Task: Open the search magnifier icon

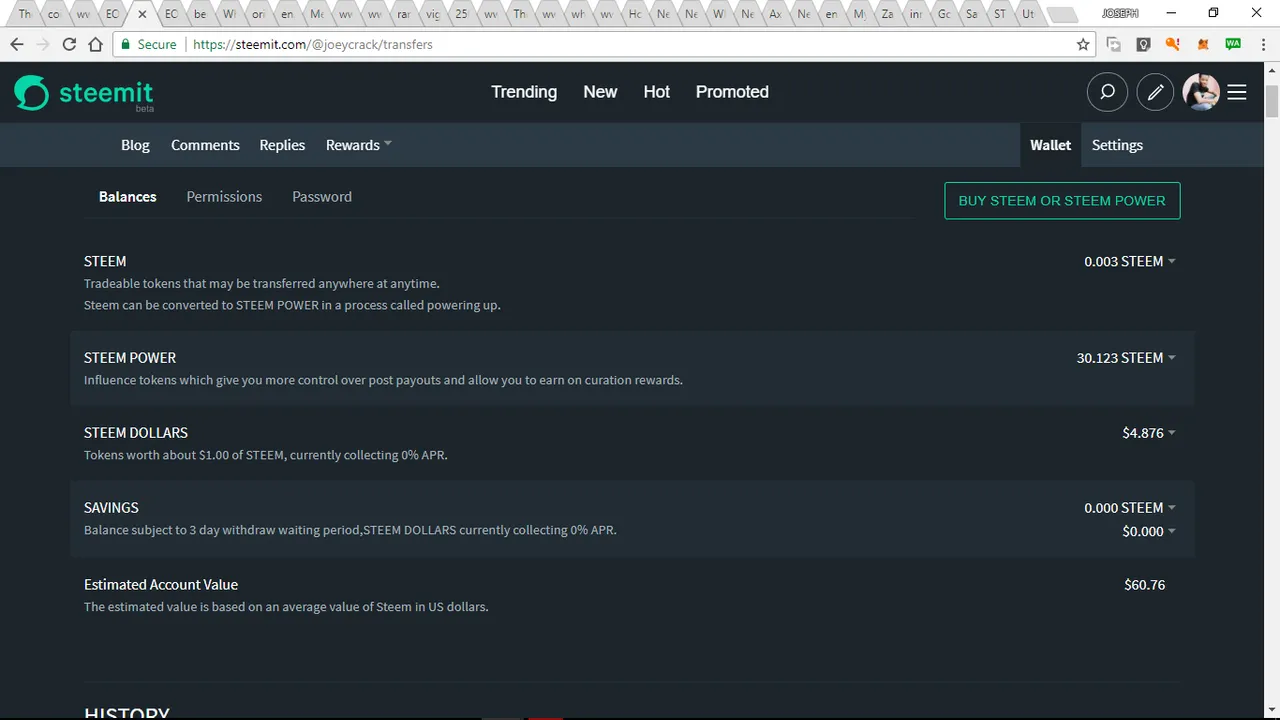Action: point(1107,92)
